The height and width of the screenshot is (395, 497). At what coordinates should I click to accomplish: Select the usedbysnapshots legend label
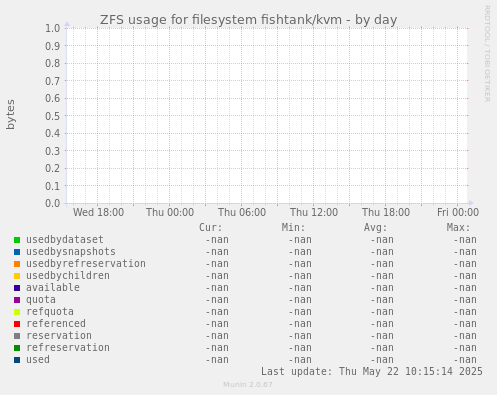71,252
